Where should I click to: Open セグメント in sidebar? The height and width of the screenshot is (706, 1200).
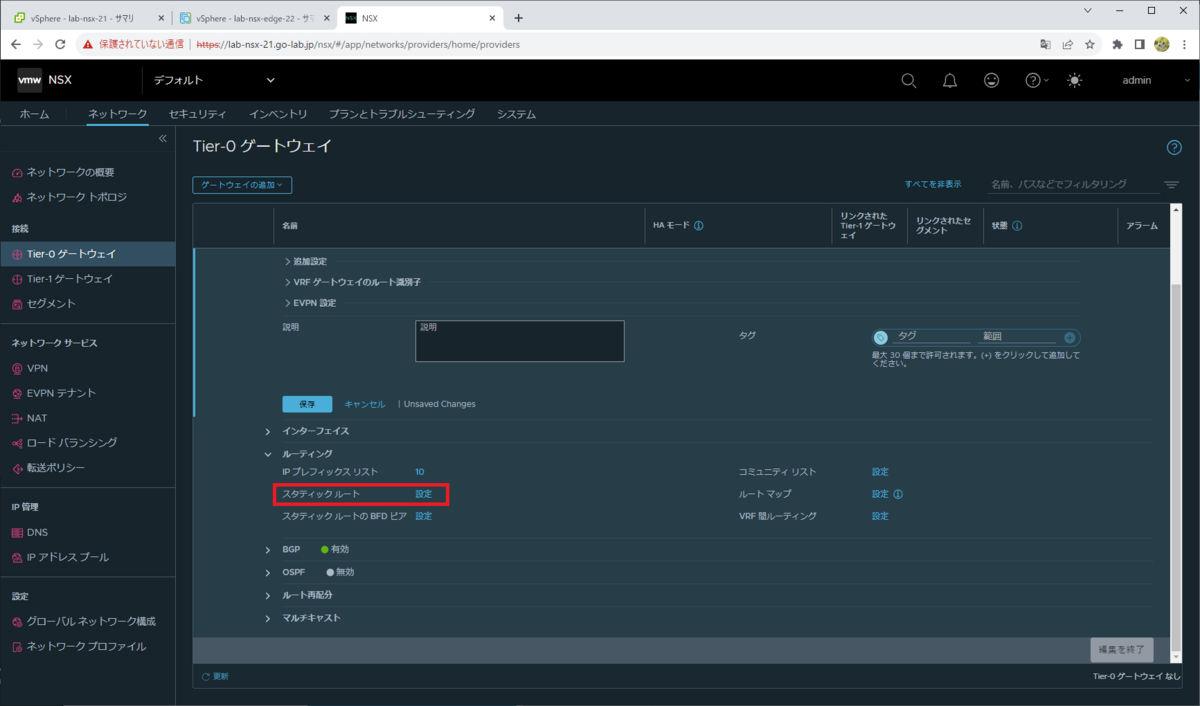[x=50, y=304]
